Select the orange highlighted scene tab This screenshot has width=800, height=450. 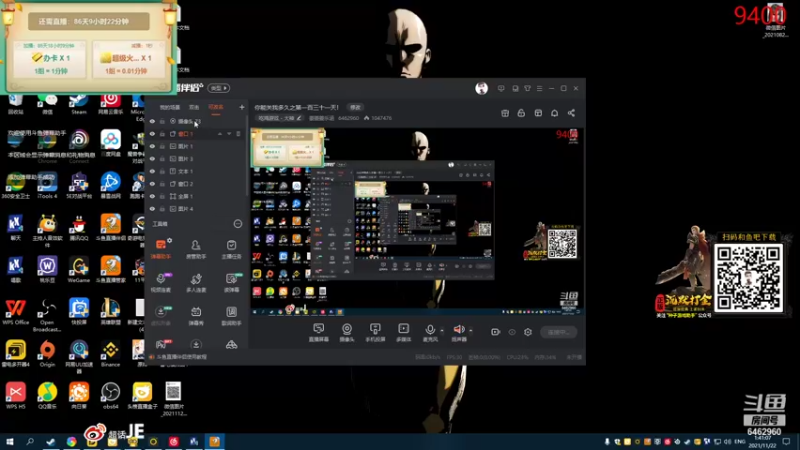pyautogui.click(x=216, y=108)
